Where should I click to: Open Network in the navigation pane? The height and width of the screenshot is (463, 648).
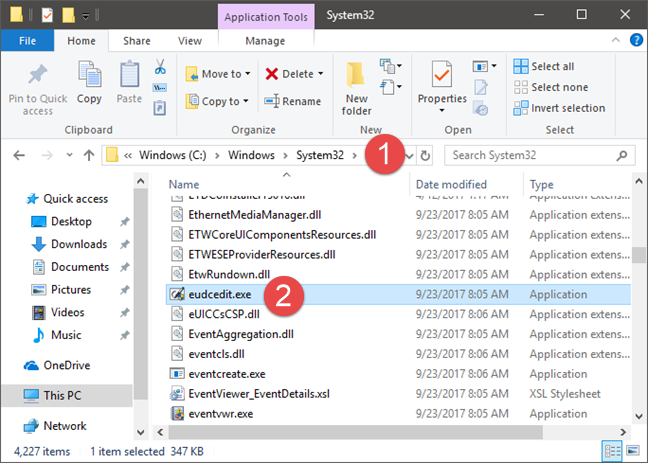55,426
